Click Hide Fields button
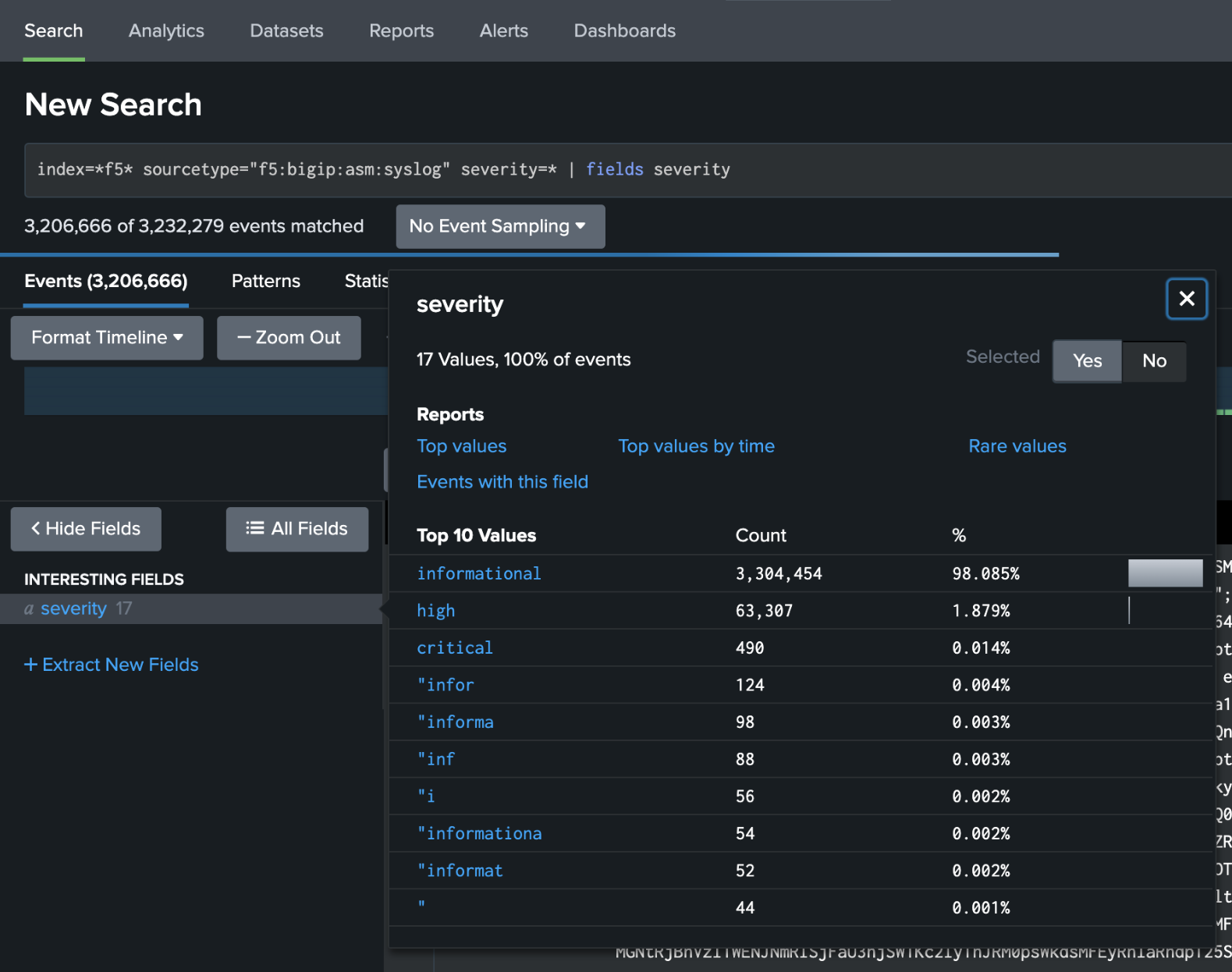Image resolution: width=1232 pixels, height=972 pixels. [x=86, y=529]
